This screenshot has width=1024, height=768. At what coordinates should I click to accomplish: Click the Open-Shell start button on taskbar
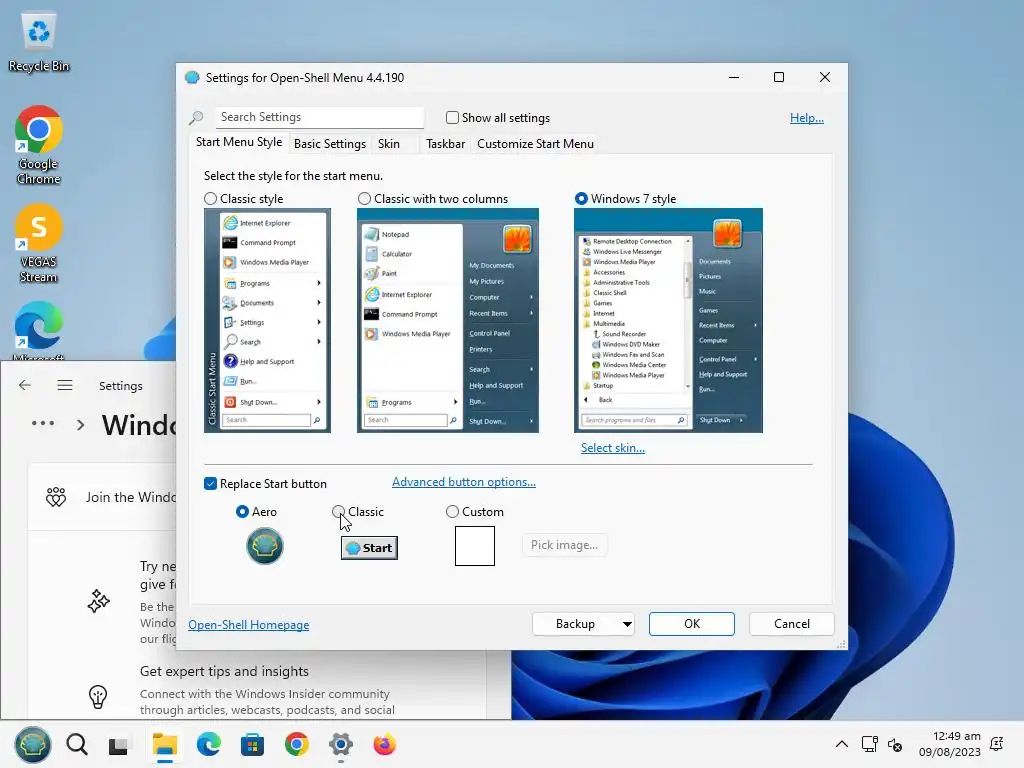click(33, 744)
